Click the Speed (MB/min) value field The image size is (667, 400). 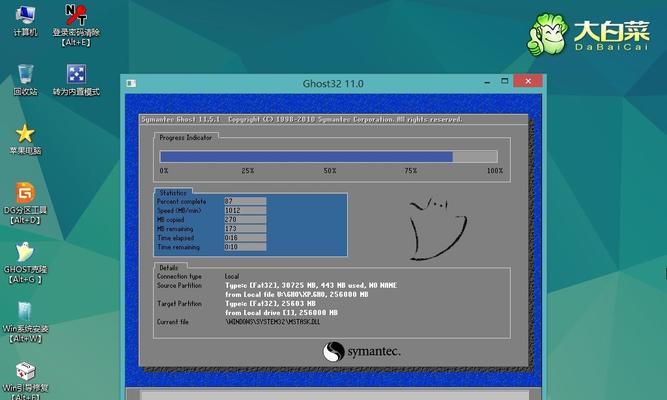245,210
